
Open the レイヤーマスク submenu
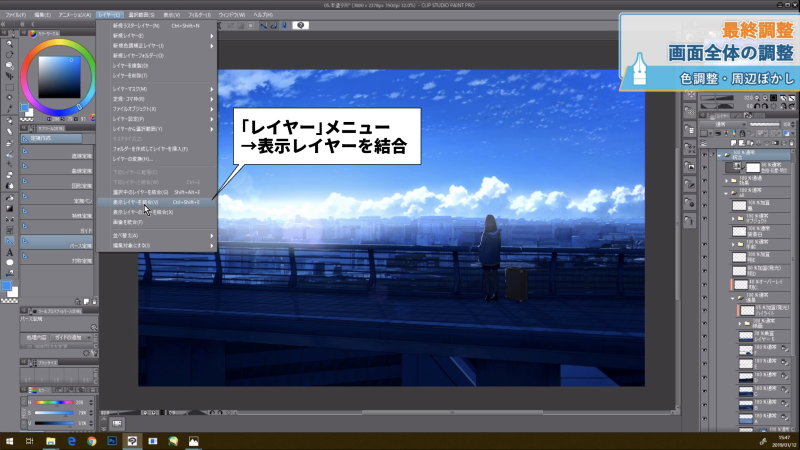[157, 89]
